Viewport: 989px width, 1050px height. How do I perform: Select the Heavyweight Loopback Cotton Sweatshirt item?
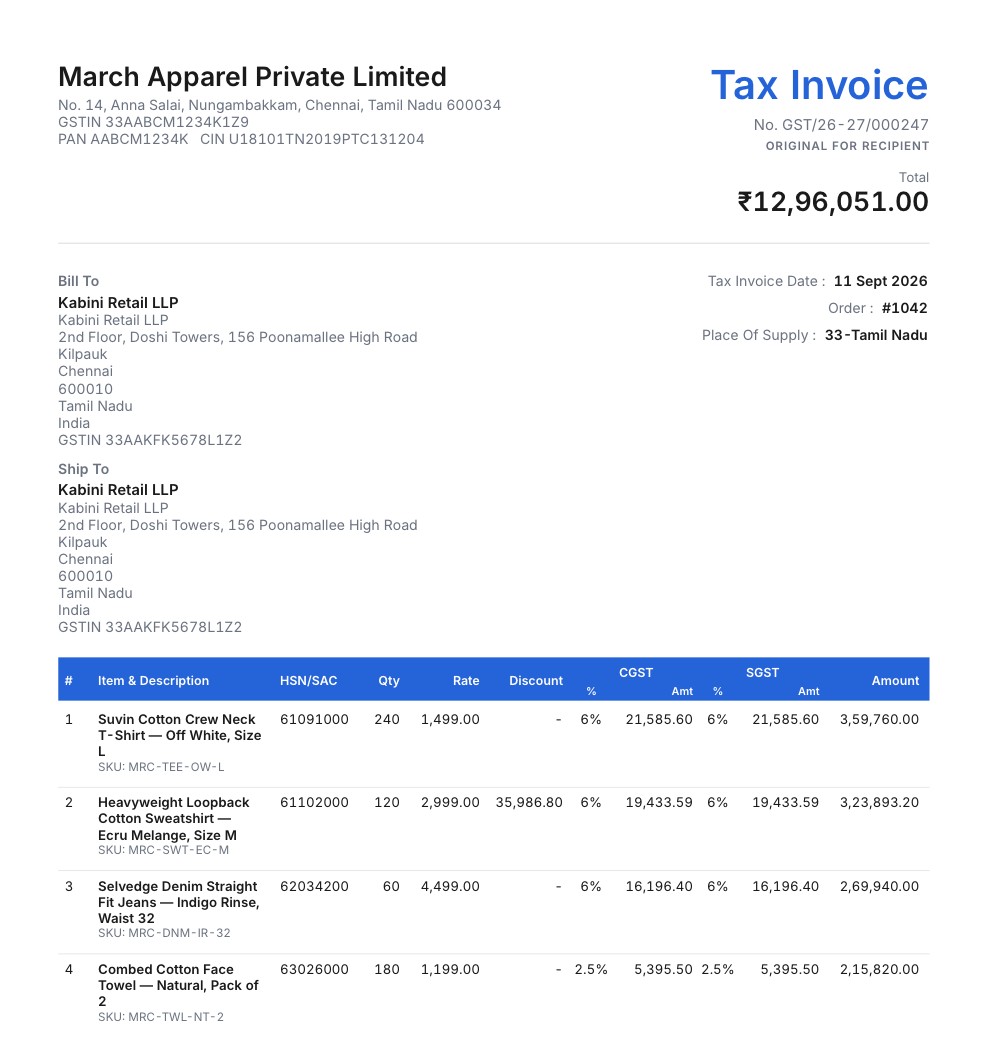[173, 818]
